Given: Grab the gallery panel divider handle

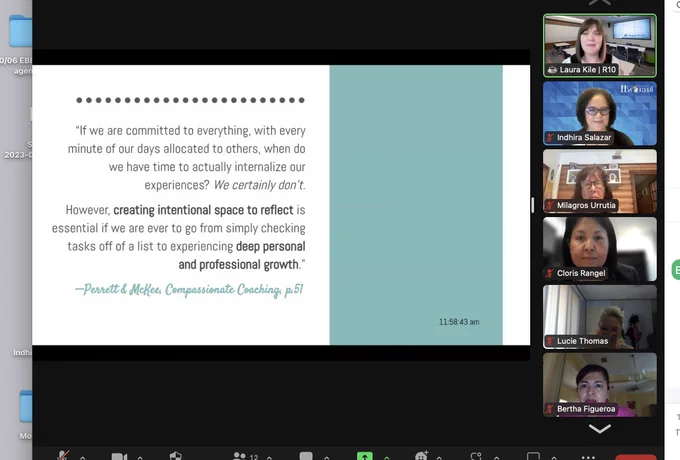Looking at the screenshot, I should 533,205.
